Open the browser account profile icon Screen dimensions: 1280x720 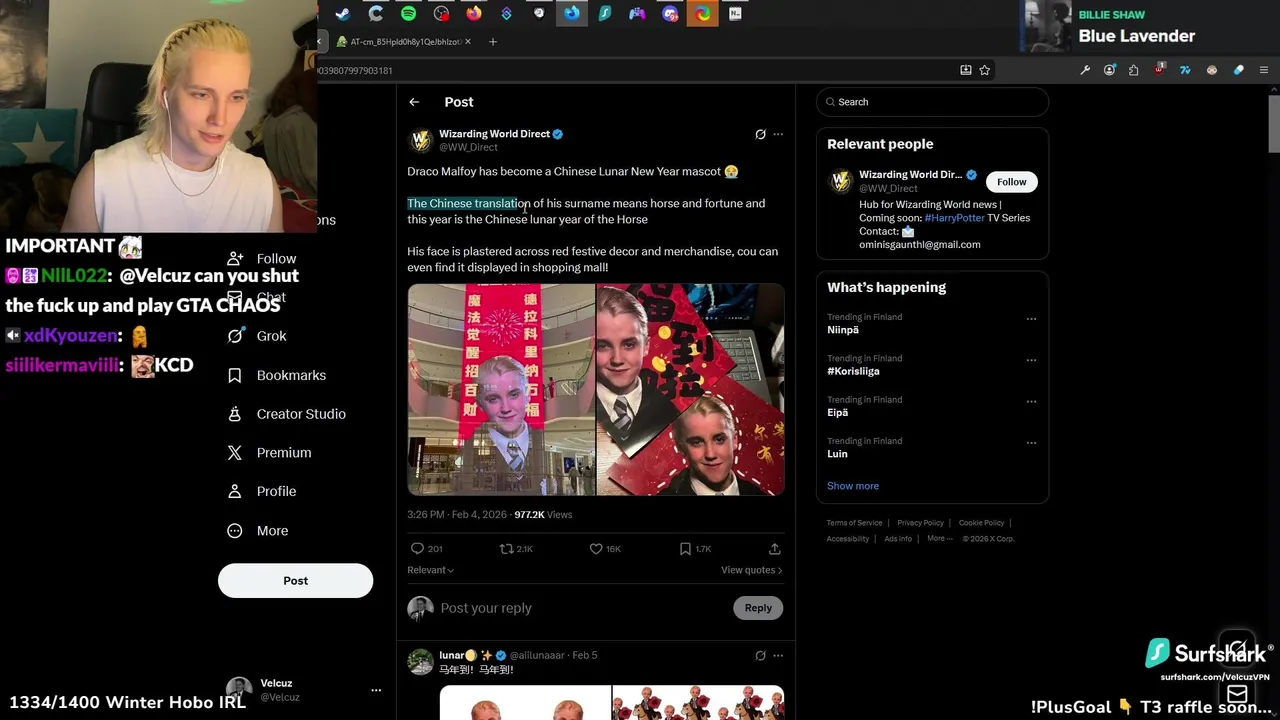1109,70
